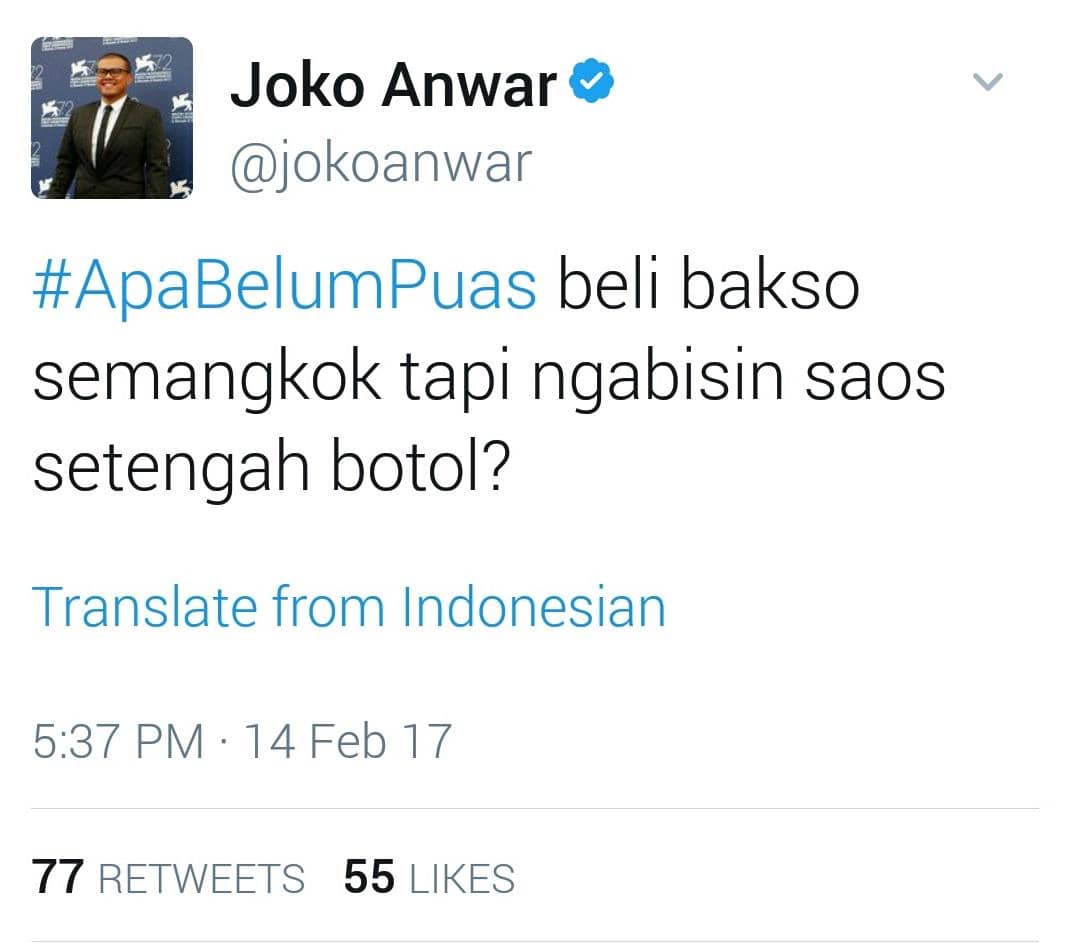Click the tweet text 'beli bakso'
The image size is (1075, 951).
click(708, 284)
